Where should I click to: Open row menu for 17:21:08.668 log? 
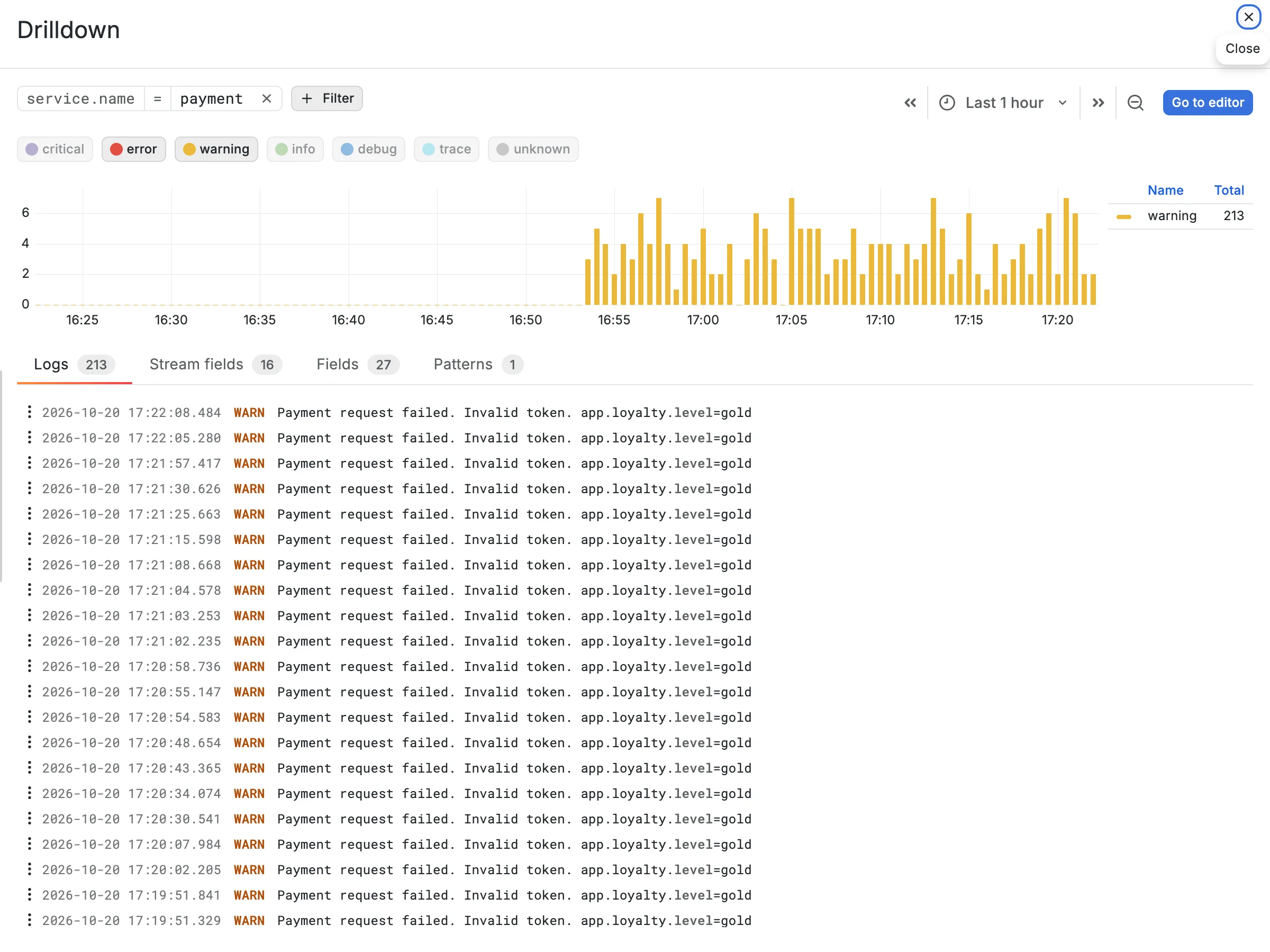pyautogui.click(x=29, y=564)
